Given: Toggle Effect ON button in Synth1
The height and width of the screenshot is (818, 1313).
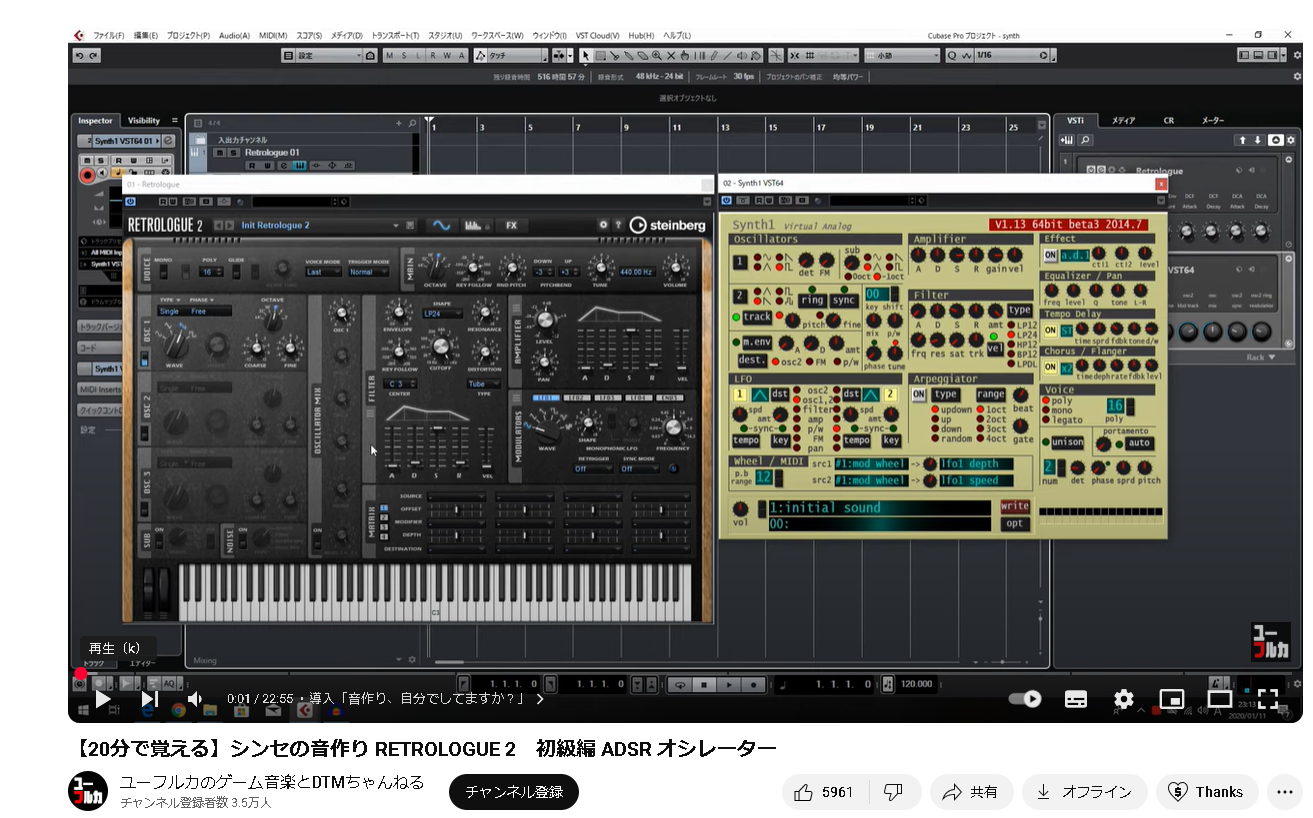Looking at the screenshot, I should (x=1050, y=255).
